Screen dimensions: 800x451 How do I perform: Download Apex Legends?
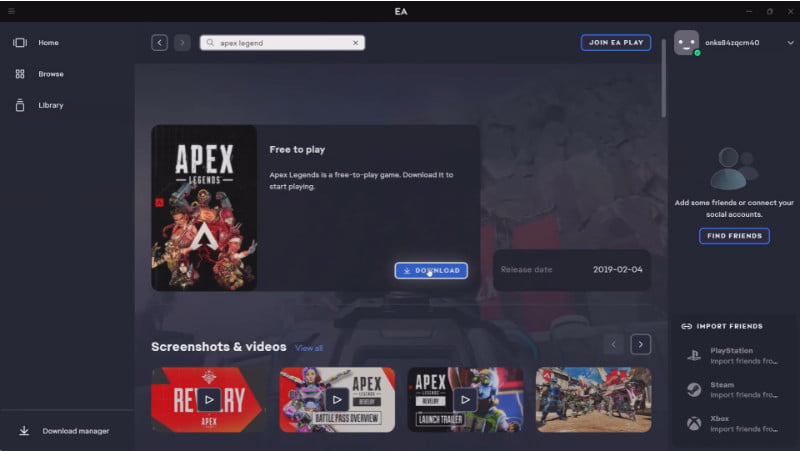point(431,270)
